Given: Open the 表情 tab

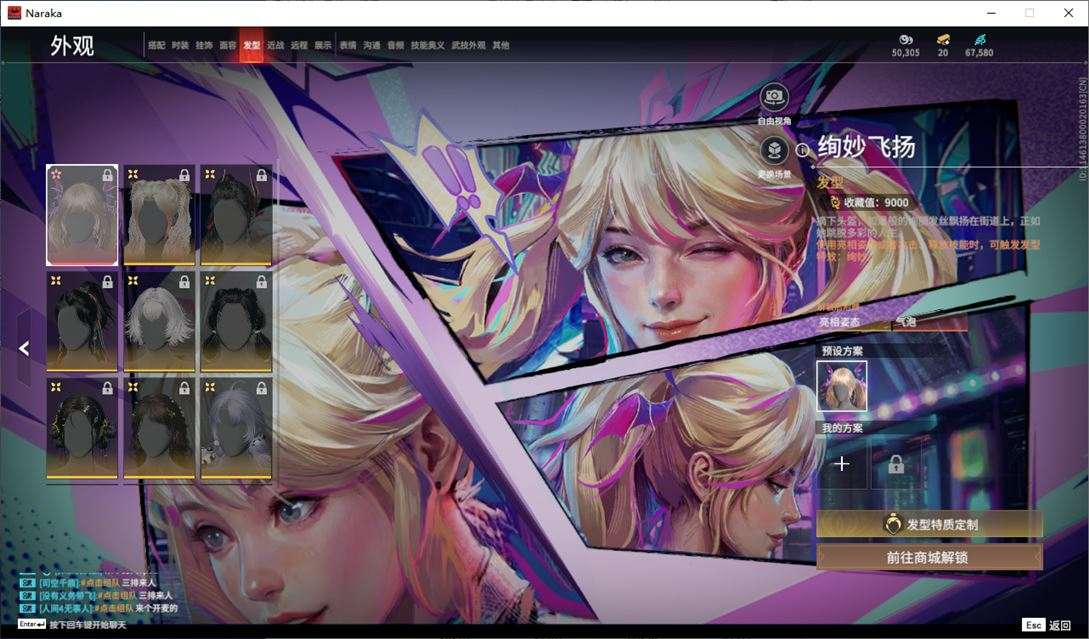Looking at the screenshot, I should (x=348, y=45).
